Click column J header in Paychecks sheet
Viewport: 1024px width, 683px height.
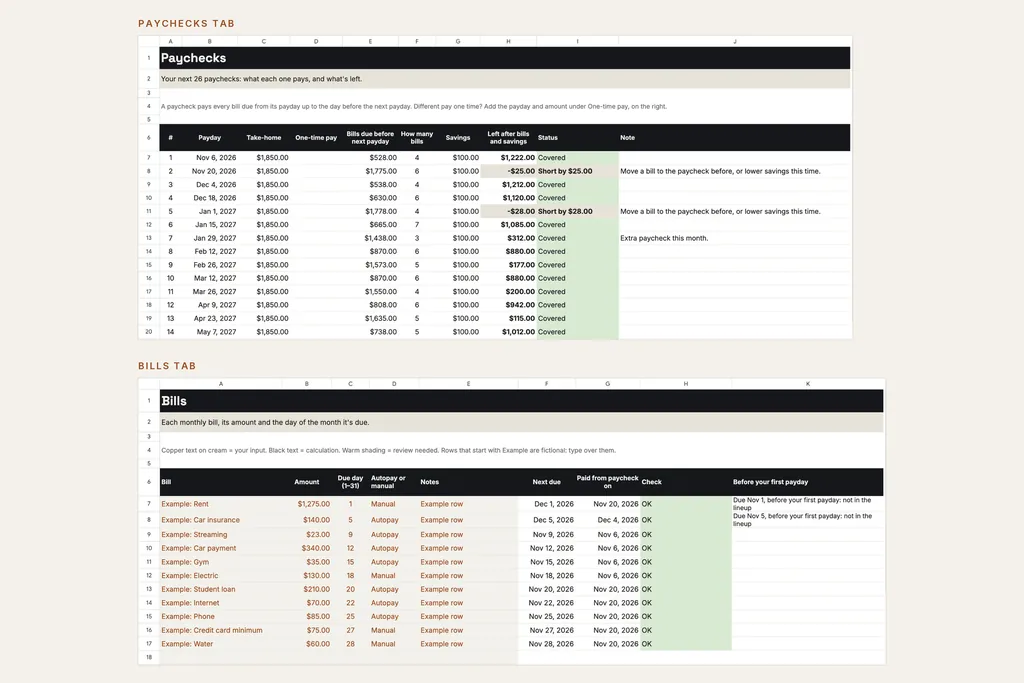click(x=734, y=41)
